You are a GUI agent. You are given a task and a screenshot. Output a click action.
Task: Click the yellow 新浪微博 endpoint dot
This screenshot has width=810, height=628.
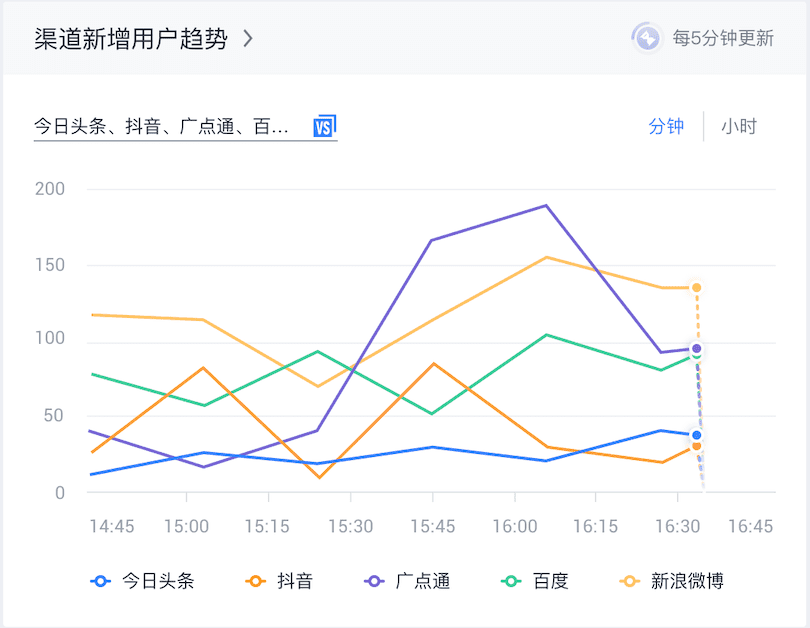696,288
